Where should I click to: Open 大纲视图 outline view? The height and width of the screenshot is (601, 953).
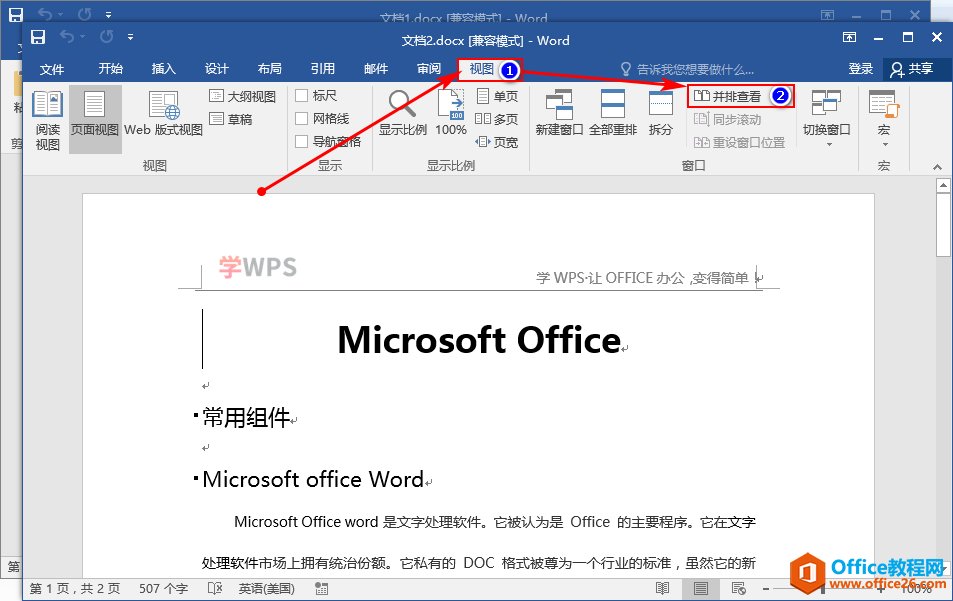[x=243, y=96]
